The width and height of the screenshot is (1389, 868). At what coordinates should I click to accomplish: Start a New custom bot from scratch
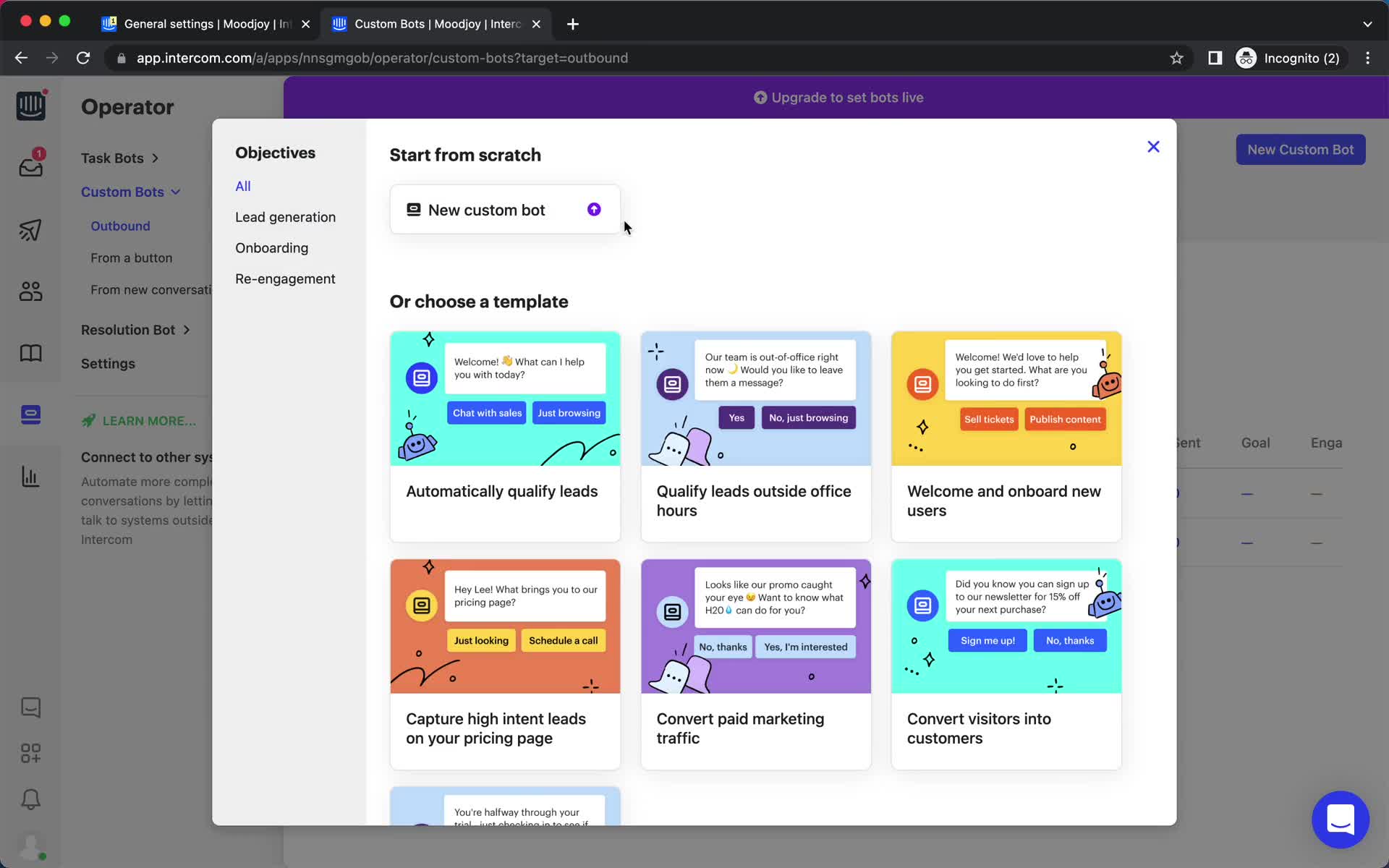point(505,210)
